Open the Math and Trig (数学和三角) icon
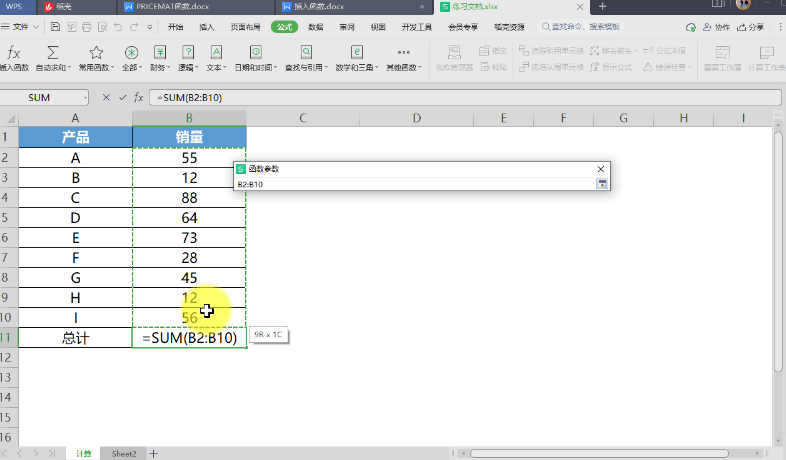The width and height of the screenshot is (786, 460). tap(356, 52)
